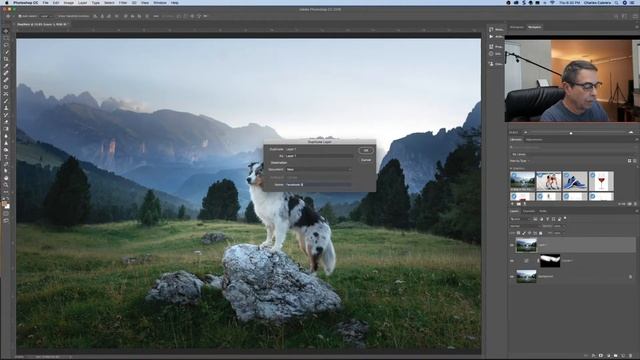640x360 pixels.
Task: Open the Info panel icon
Action: point(491,54)
